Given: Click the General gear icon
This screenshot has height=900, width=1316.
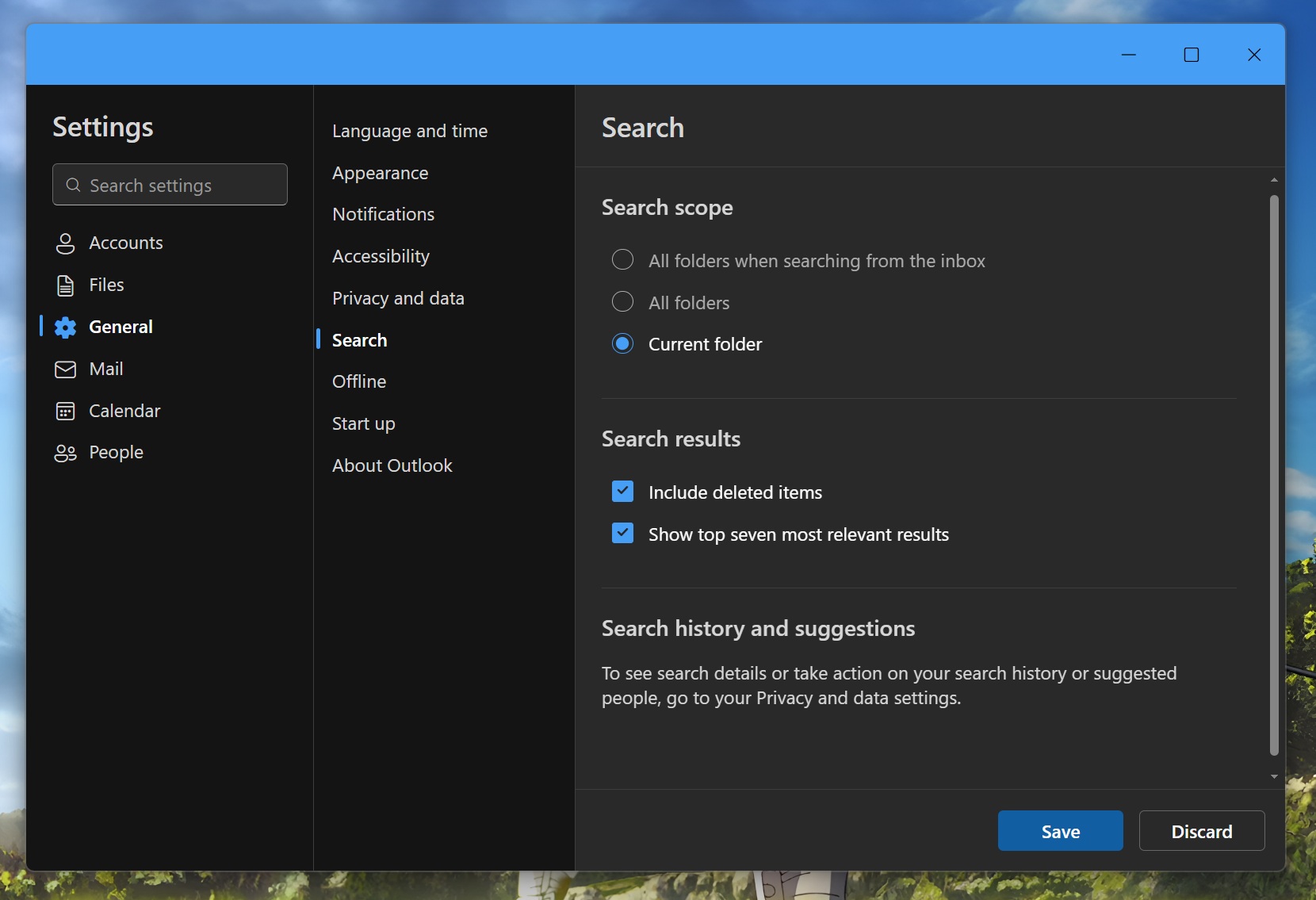Looking at the screenshot, I should pos(66,327).
